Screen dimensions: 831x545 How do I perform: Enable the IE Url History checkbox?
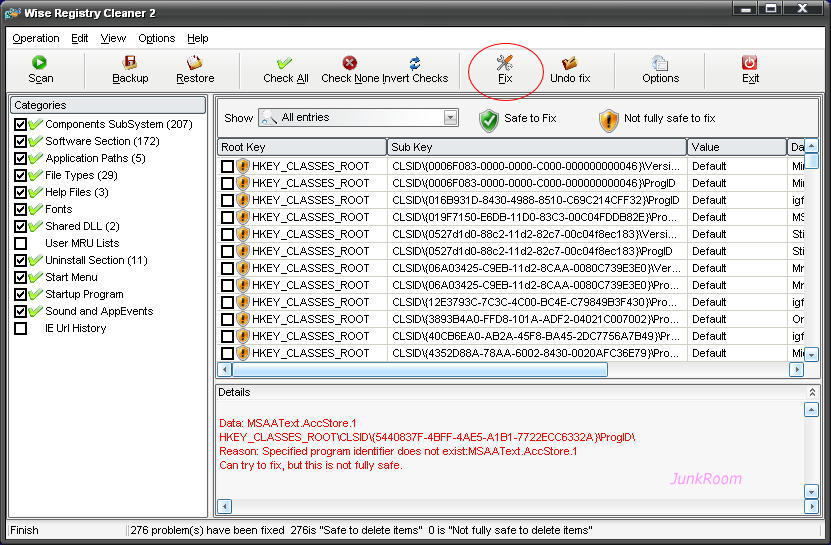pyautogui.click(x=20, y=328)
